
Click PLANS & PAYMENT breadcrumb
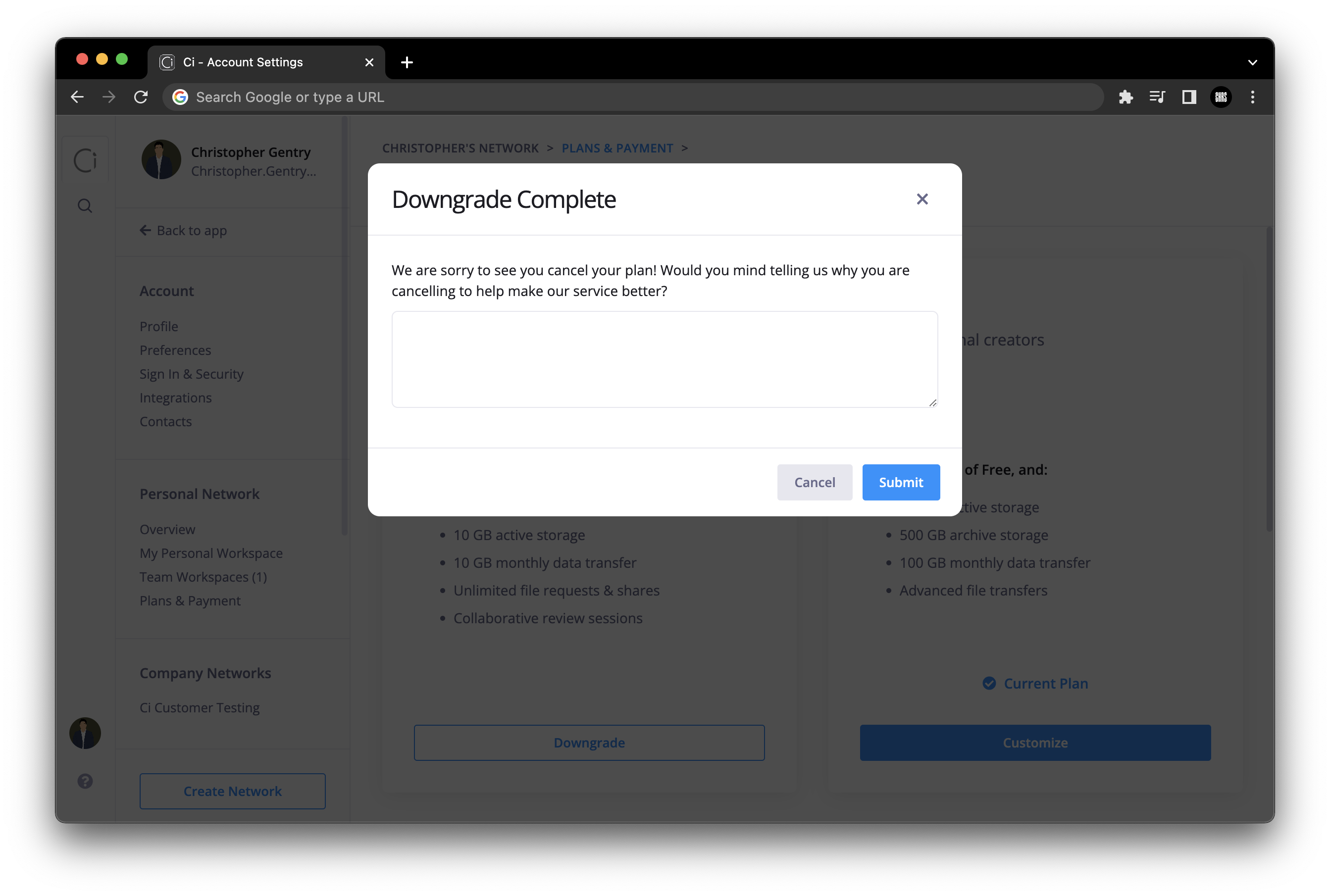pos(617,148)
